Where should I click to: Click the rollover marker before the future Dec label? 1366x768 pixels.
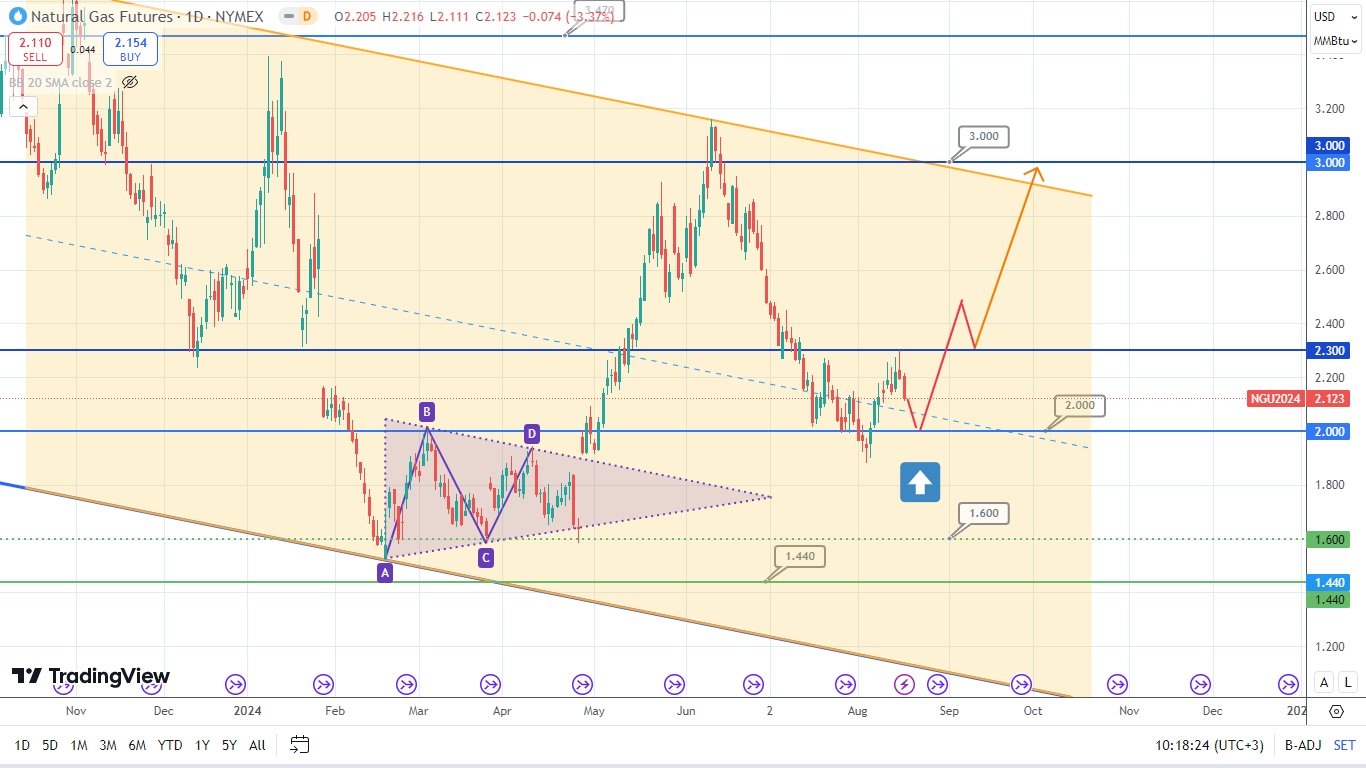[1199, 684]
